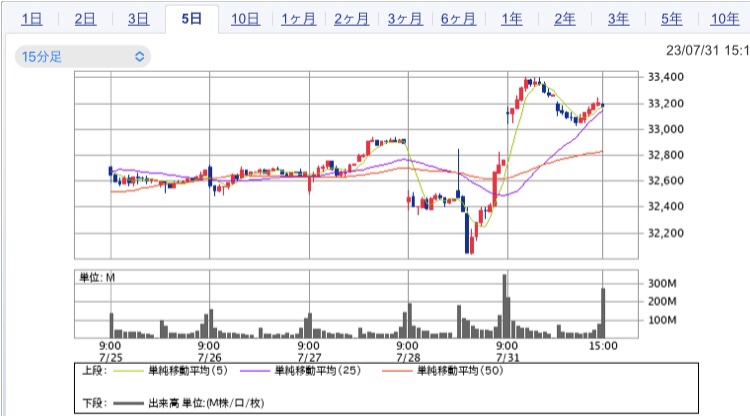
Task: Click the 23/07/31 timestamp text
Action: point(707,50)
